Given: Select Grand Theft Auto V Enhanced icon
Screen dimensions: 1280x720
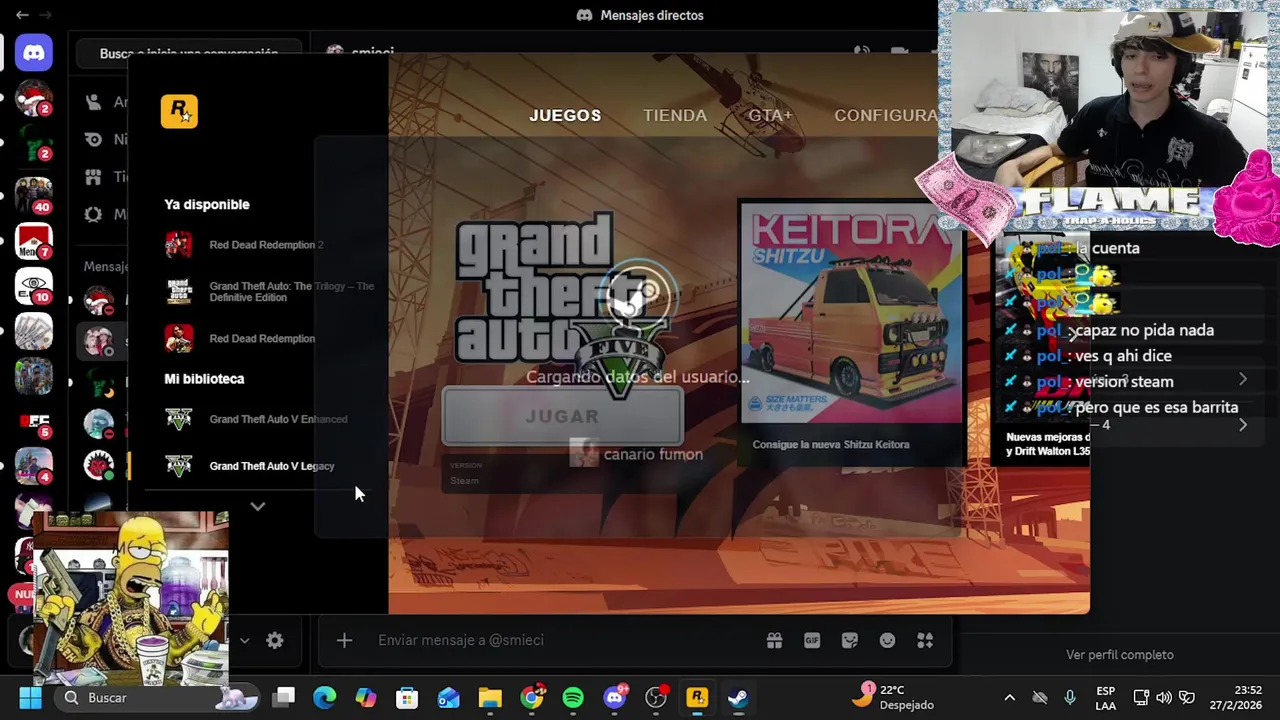Looking at the screenshot, I should pos(178,419).
